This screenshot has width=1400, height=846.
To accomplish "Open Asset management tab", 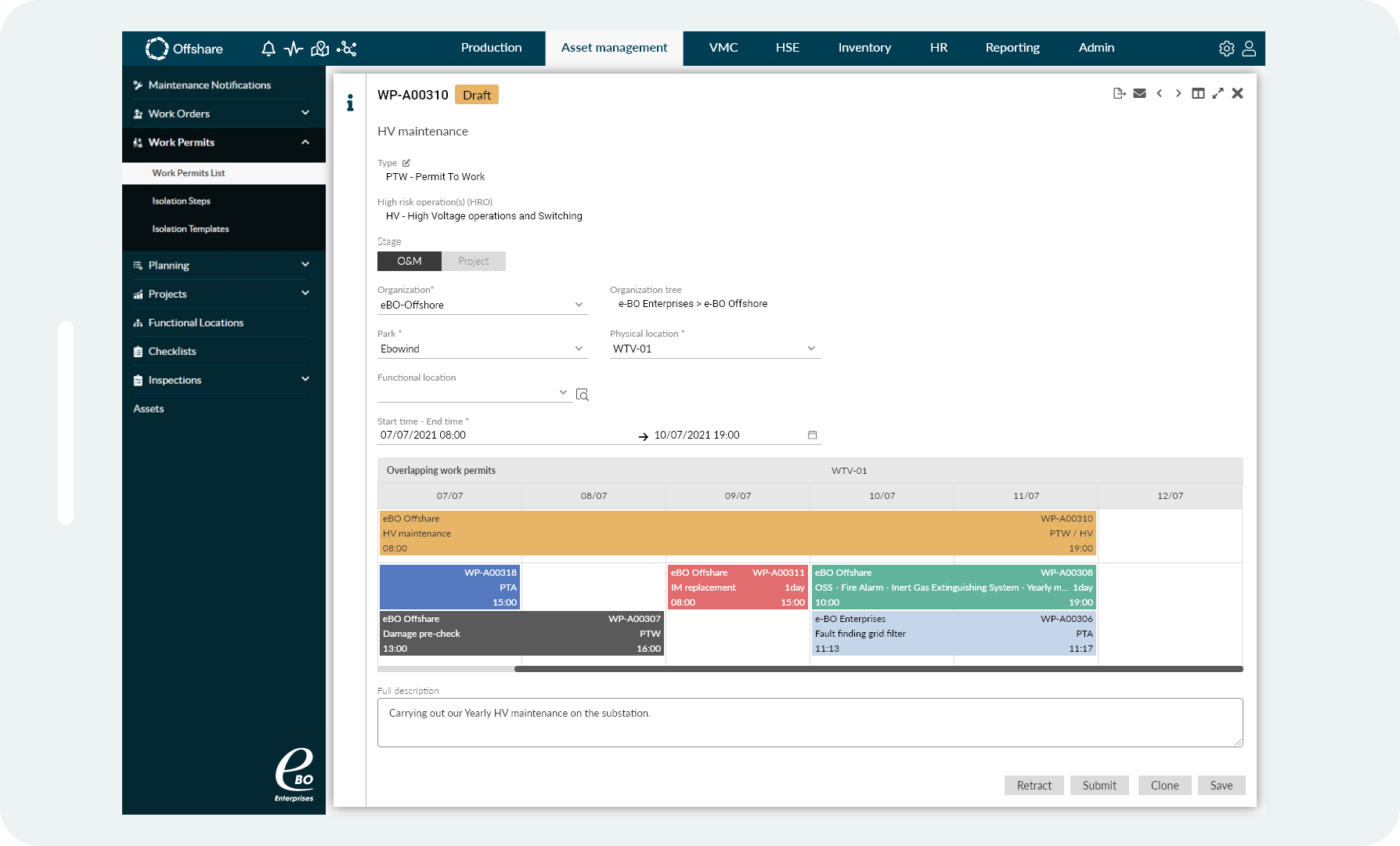I will point(614,48).
